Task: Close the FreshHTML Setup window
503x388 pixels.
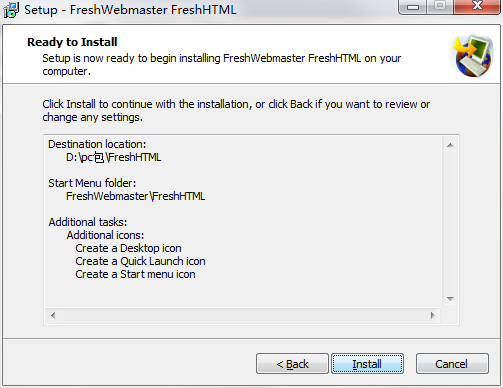Action: click(477, 6)
